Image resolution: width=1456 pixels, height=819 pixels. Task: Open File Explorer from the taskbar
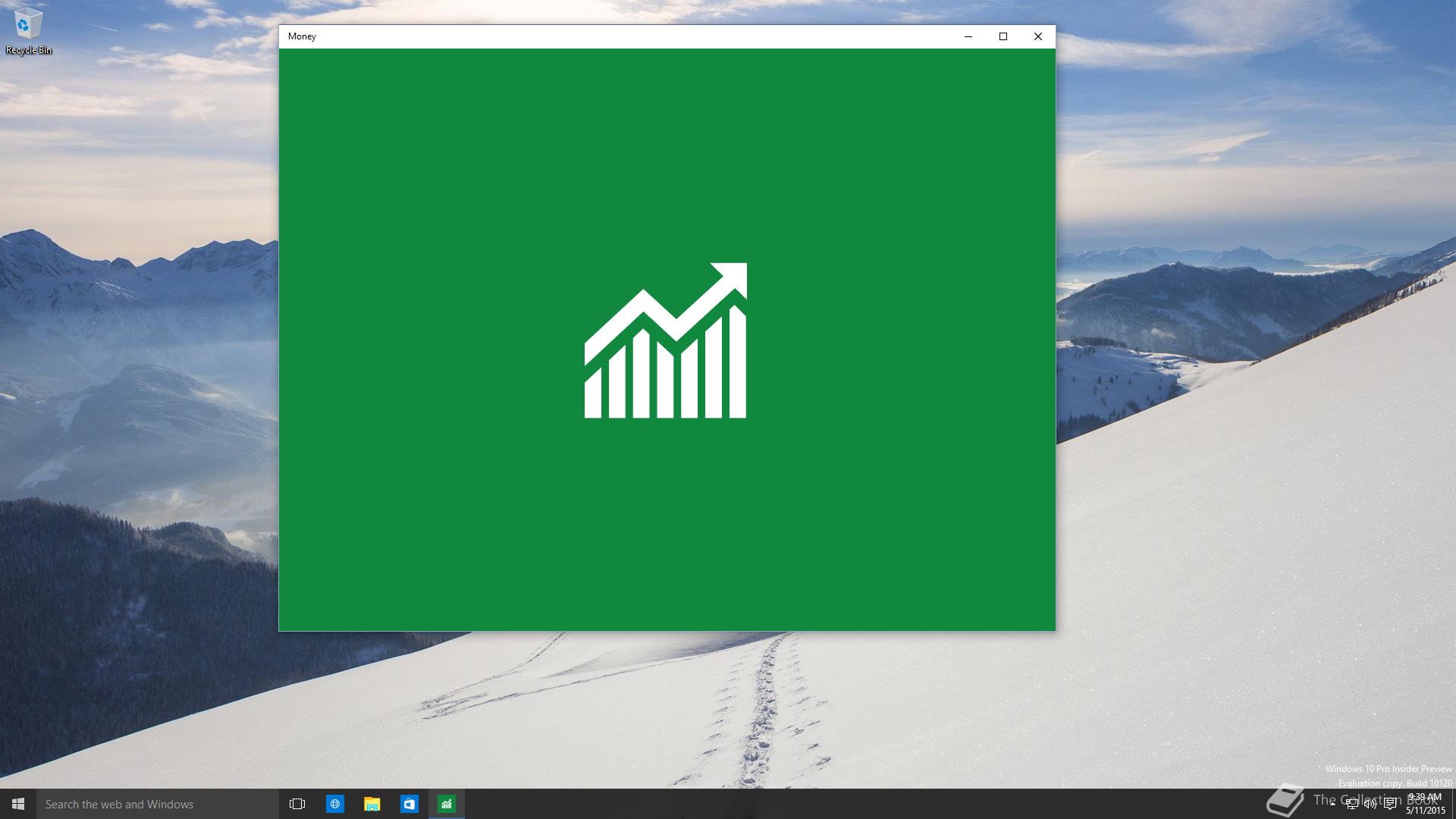(x=372, y=804)
